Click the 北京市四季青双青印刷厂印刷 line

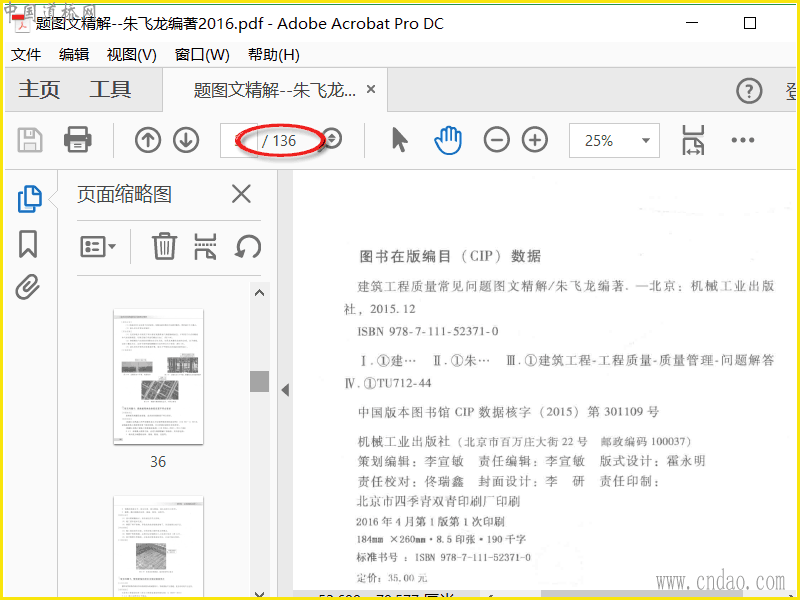(438, 502)
